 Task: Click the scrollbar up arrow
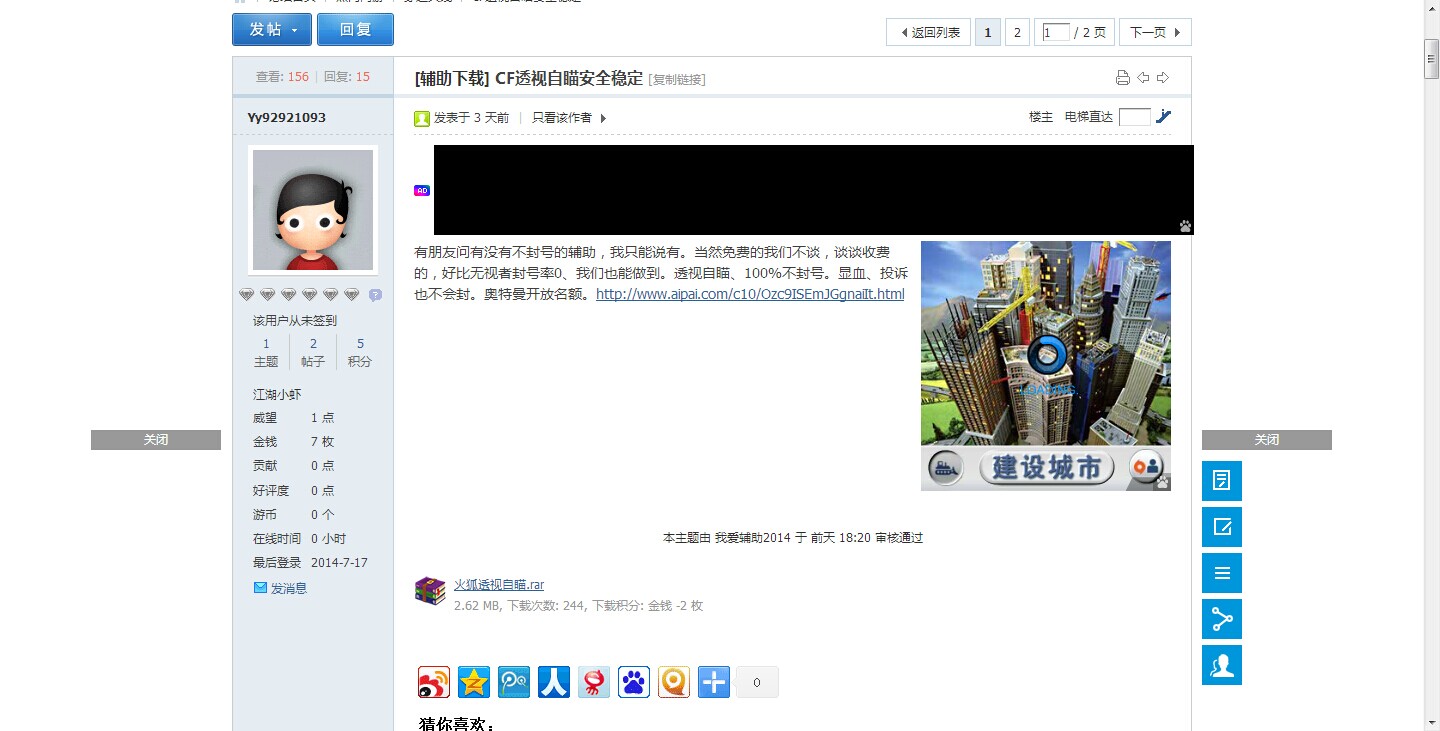[1432, 8]
